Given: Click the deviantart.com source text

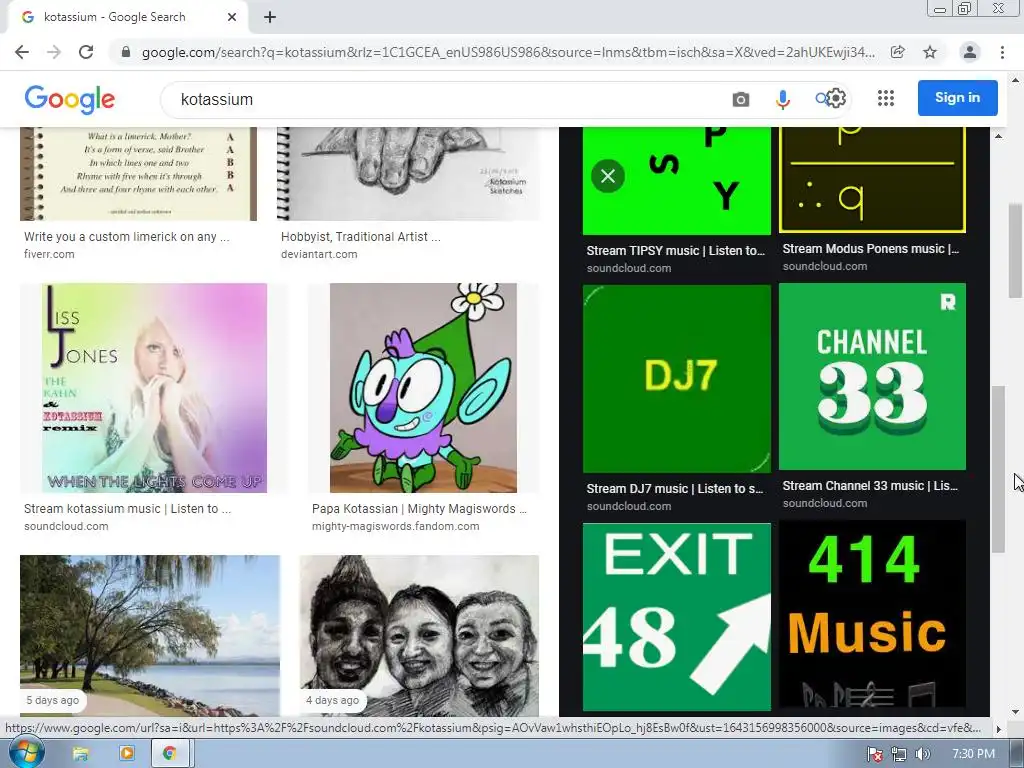Looking at the screenshot, I should [x=319, y=254].
